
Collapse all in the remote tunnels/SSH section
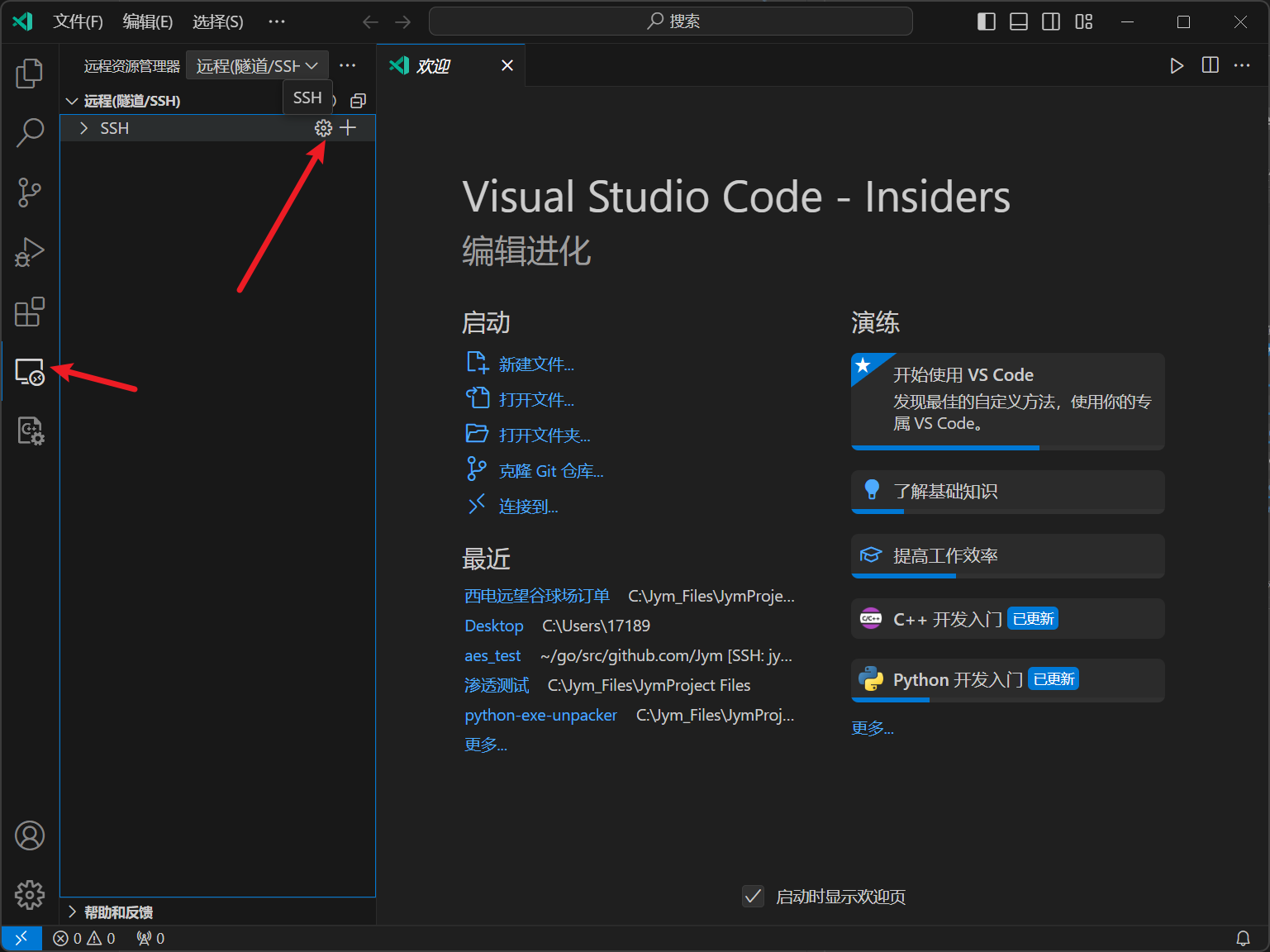pyautogui.click(x=358, y=101)
